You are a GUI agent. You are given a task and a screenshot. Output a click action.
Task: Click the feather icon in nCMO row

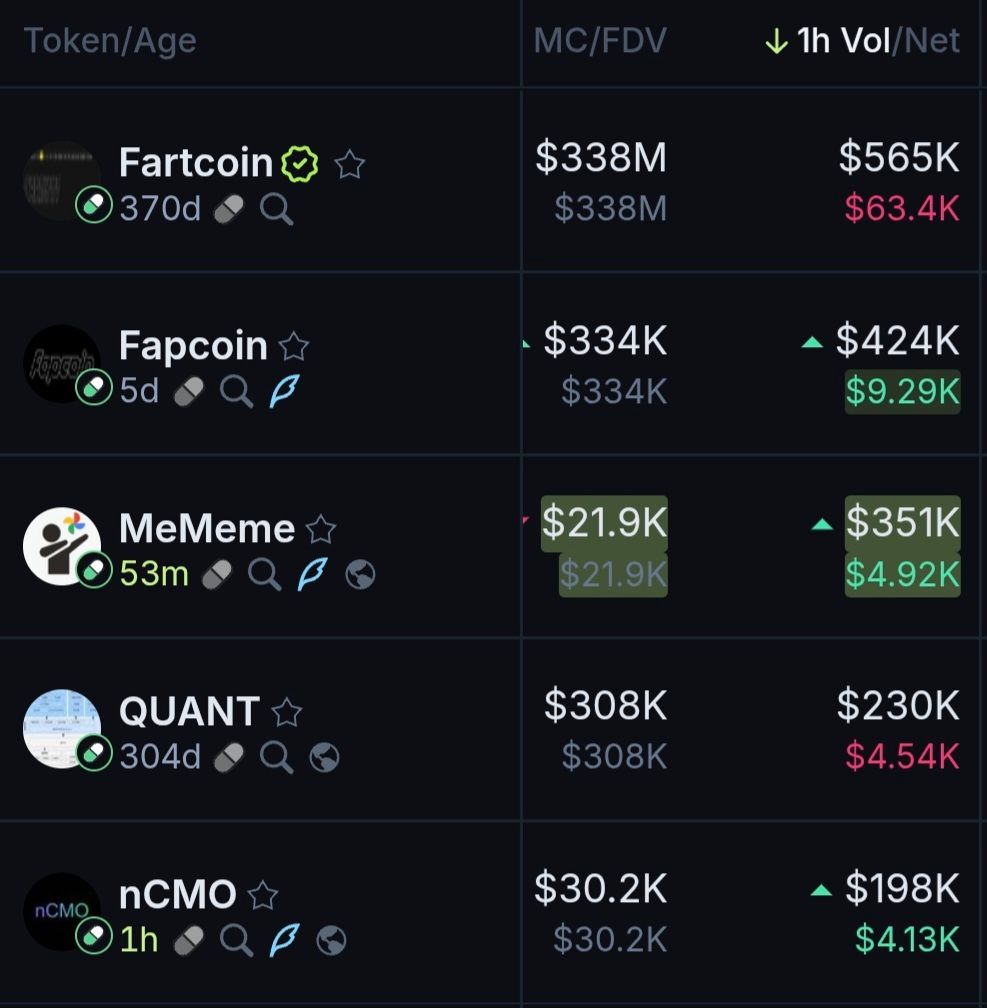click(x=284, y=940)
